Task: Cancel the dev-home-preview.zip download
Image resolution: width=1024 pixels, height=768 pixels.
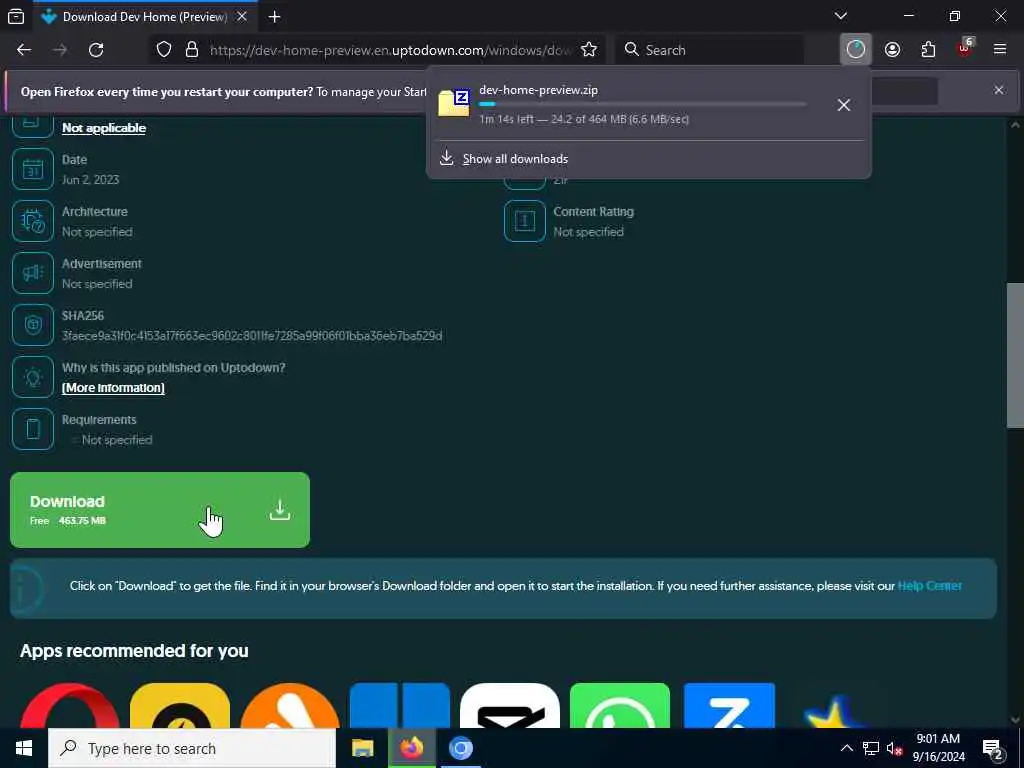Action: pyautogui.click(x=844, y=105)
